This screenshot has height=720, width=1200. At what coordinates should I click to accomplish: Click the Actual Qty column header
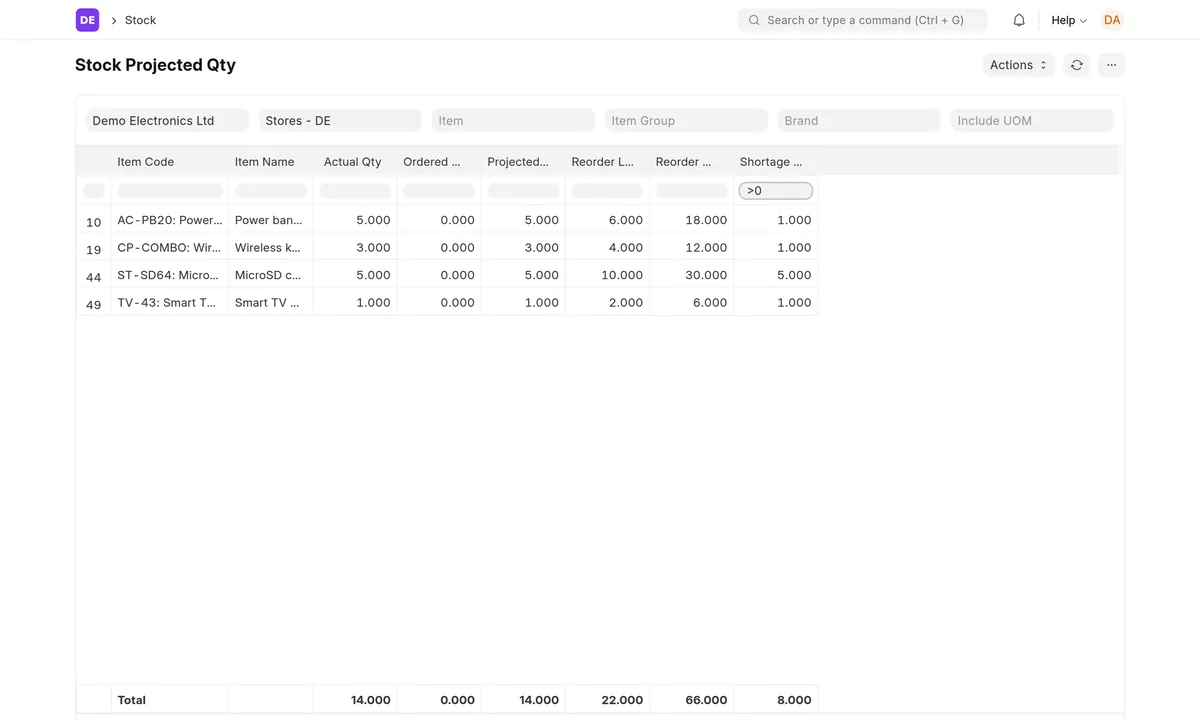[353, 162]
